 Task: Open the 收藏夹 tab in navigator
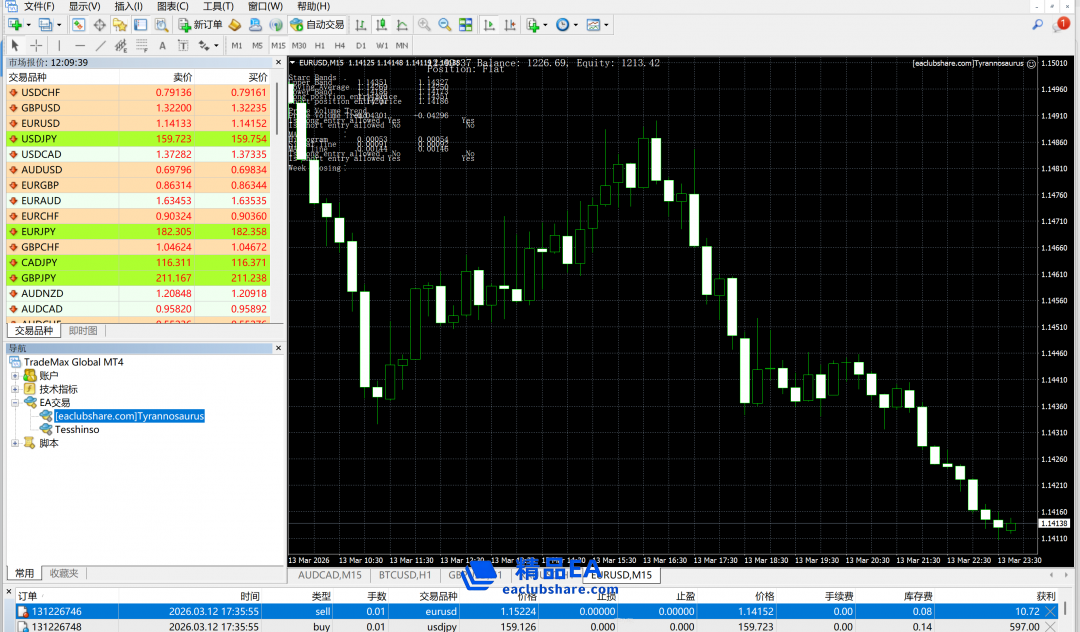click(x=64, y=573)
